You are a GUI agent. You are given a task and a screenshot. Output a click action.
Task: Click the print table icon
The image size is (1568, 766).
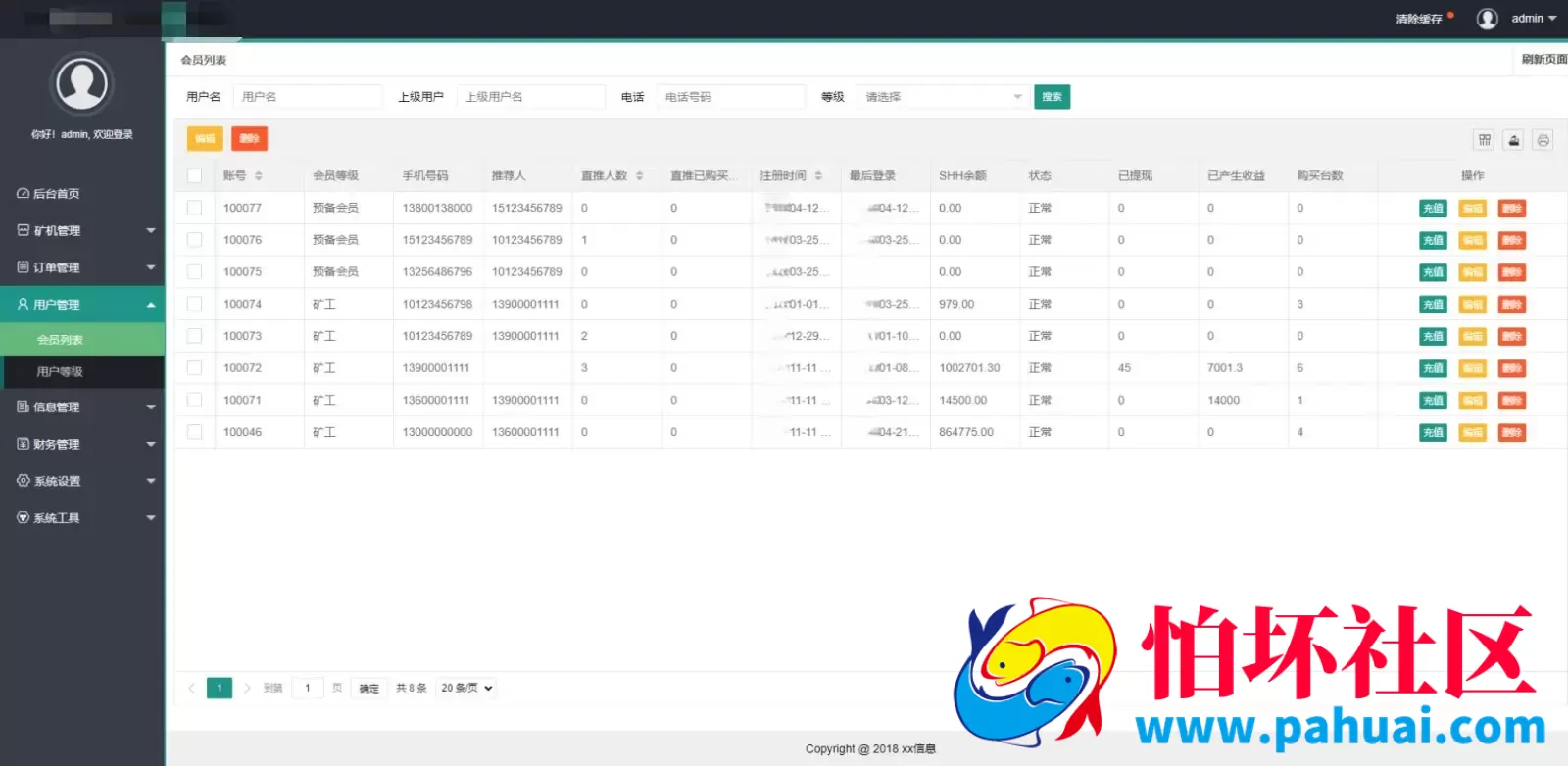[x=1543, y=140]
